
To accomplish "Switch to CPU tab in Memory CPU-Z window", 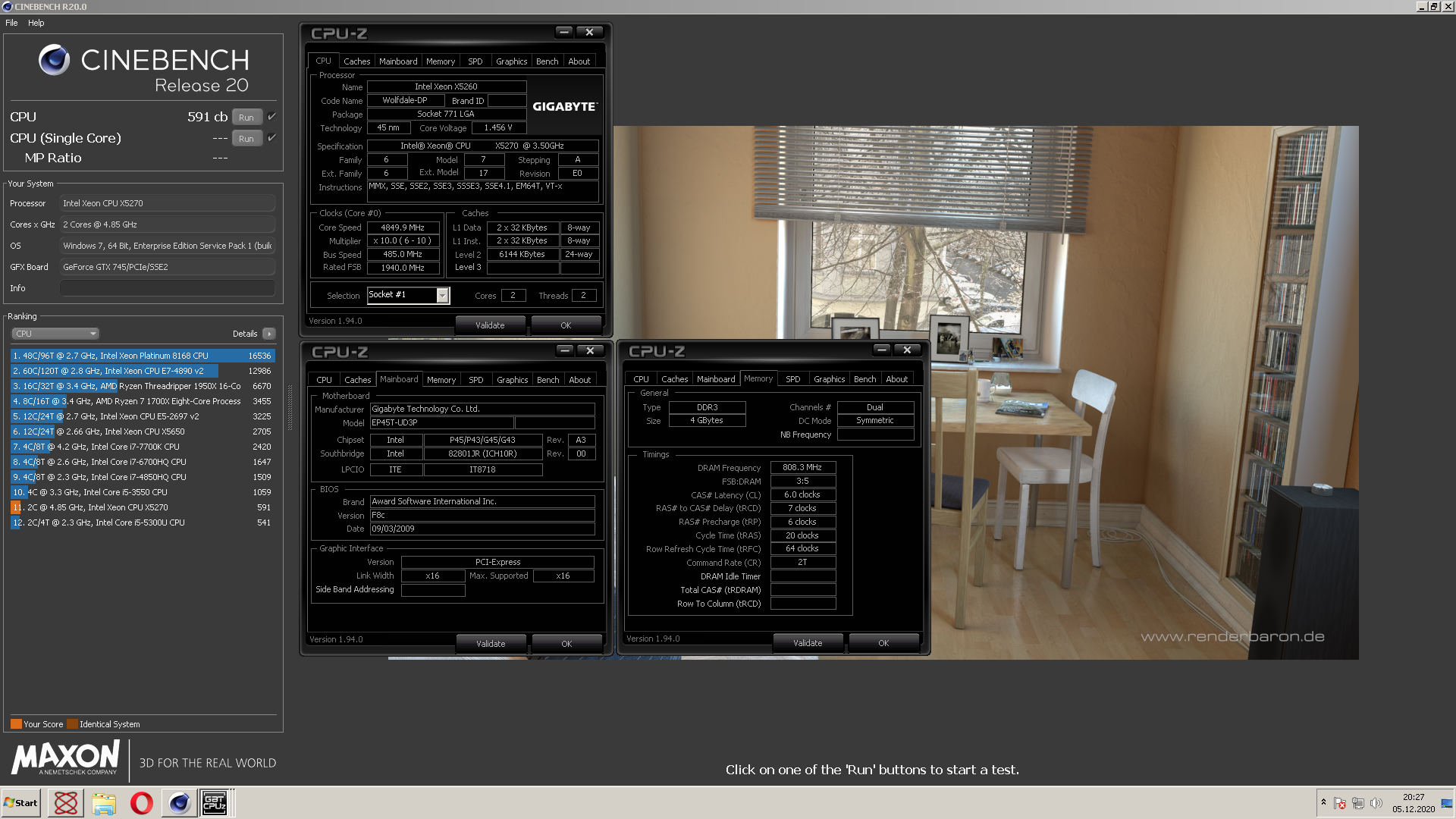I will 642,379.
